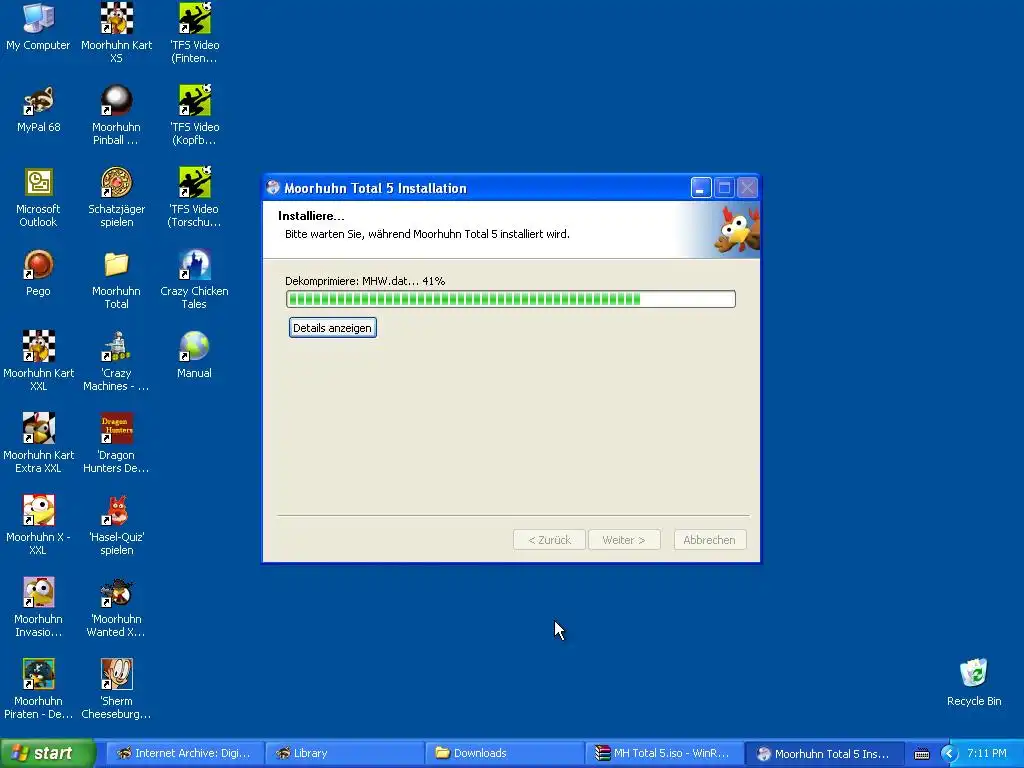Click the Abbrechen button in the installer
This screenshot has width=1024, height=768.
tap(709, 540)
